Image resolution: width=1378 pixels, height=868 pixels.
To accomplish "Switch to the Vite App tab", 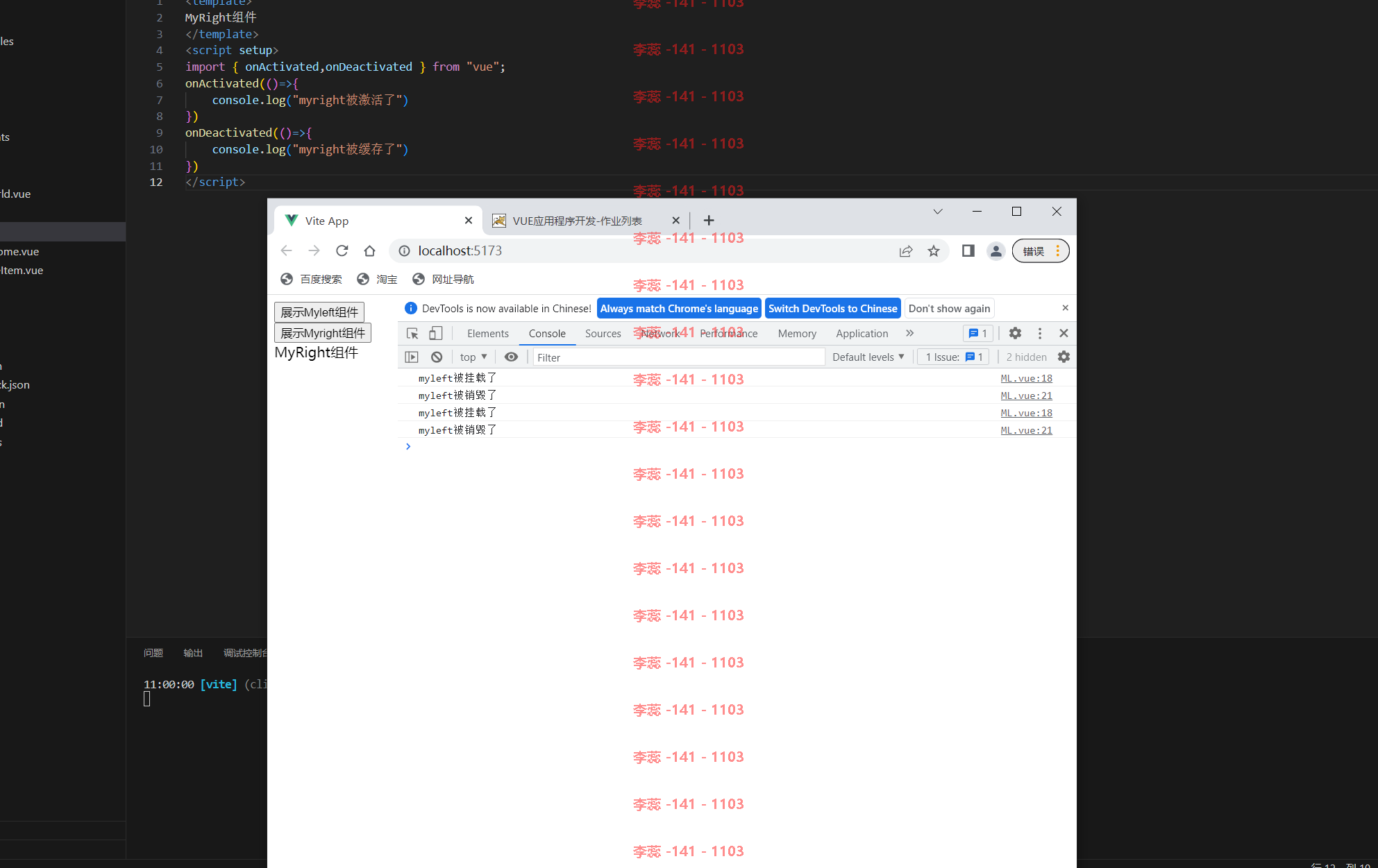I will point(378,220).
